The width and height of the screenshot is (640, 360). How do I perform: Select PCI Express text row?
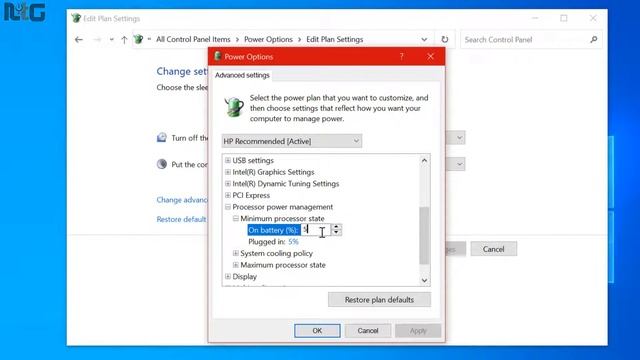tap(251, 195)
